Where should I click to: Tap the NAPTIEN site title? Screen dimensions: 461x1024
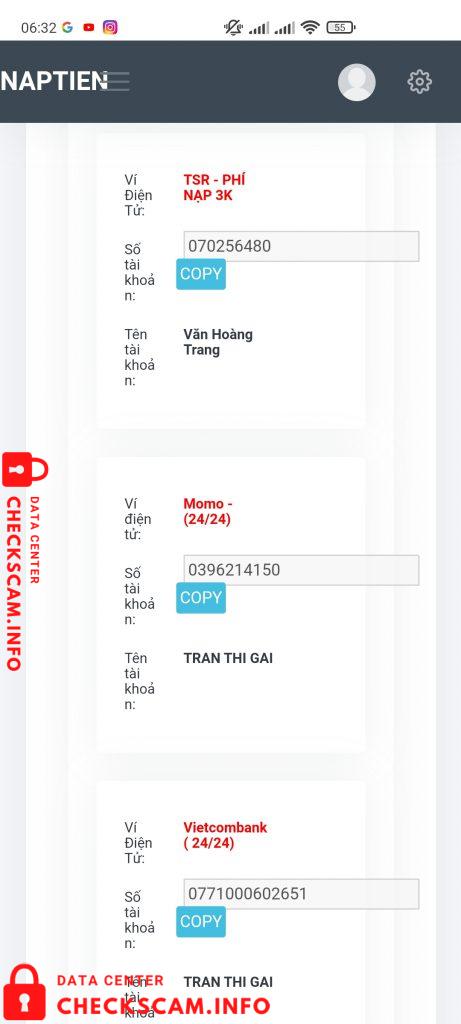[x=54, y=82]
